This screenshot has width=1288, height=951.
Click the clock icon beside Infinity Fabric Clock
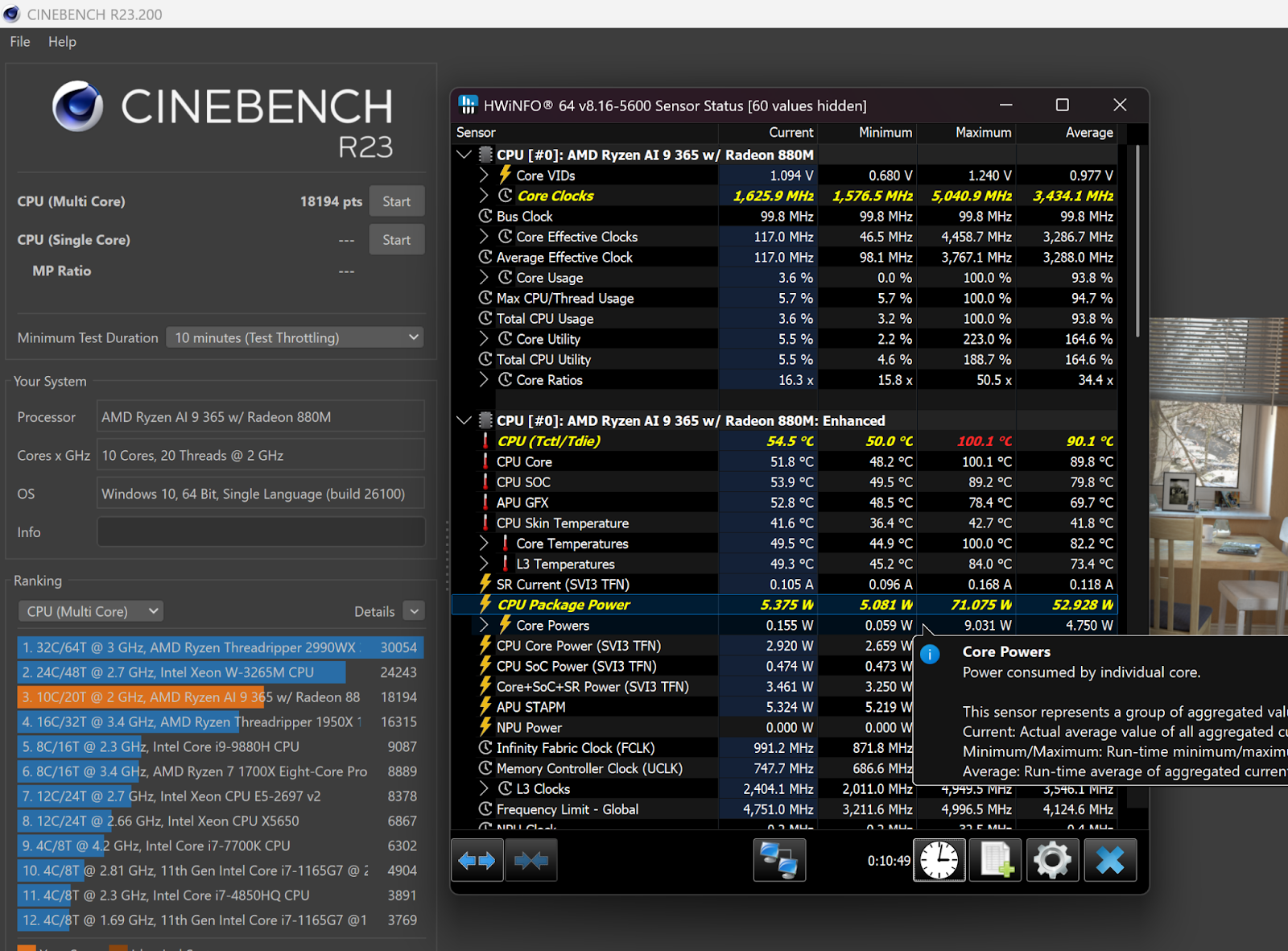coord(485,747)
